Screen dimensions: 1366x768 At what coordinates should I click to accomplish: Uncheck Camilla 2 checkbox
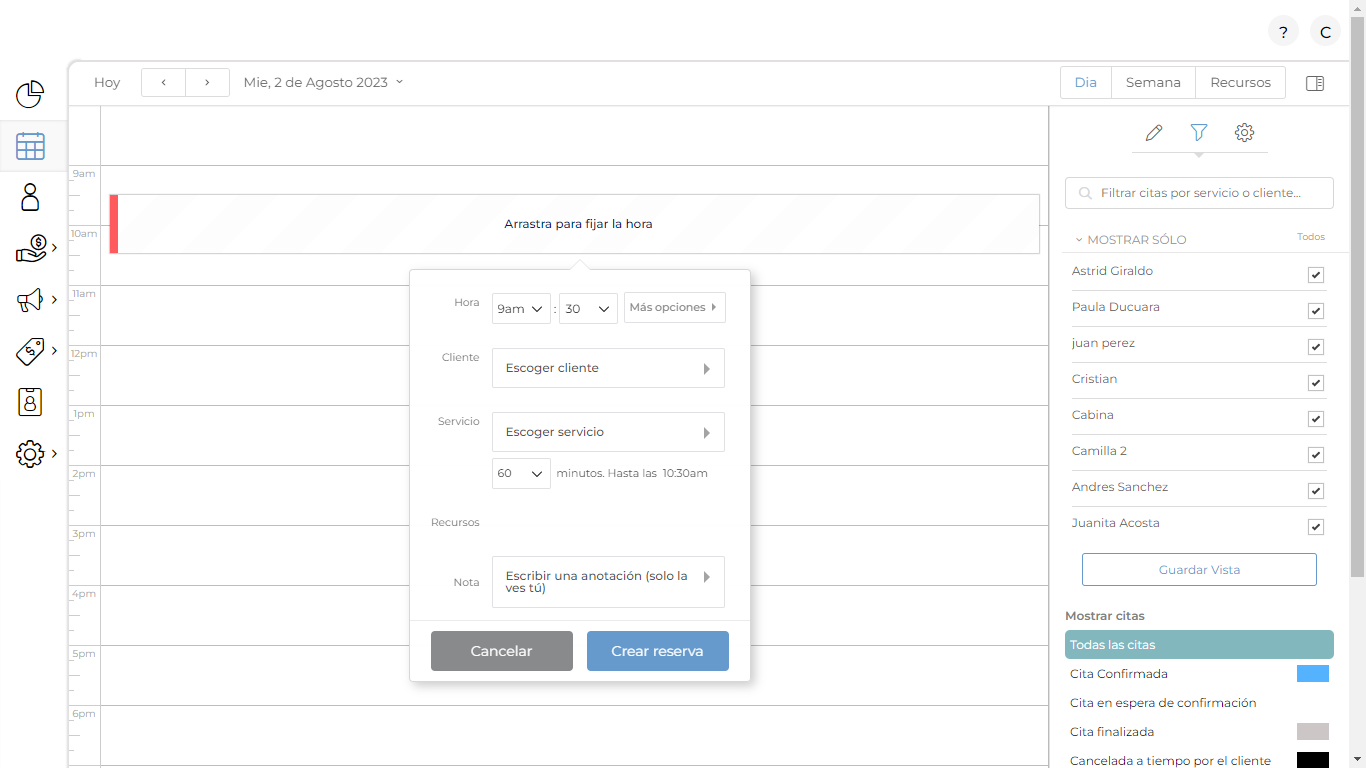coord(1316,455)
